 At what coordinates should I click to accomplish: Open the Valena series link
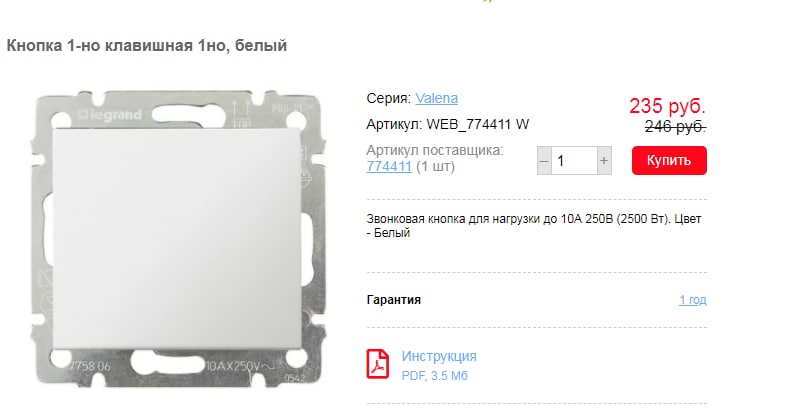436,98
